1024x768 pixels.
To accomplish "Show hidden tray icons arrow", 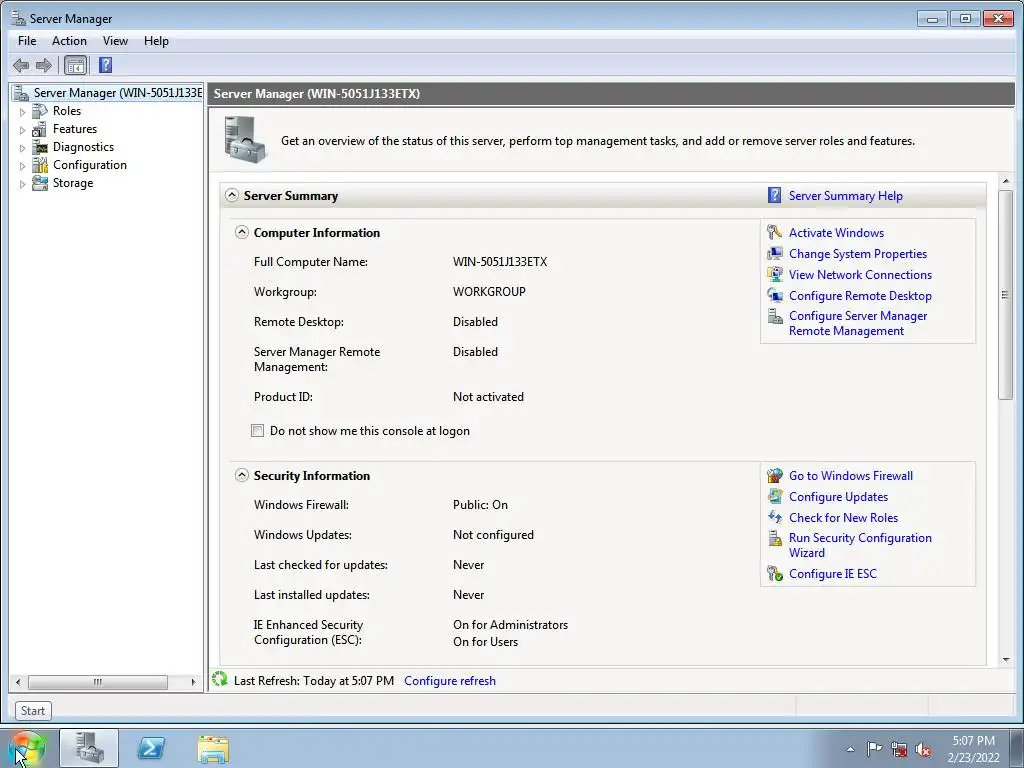I will point(850,749).
